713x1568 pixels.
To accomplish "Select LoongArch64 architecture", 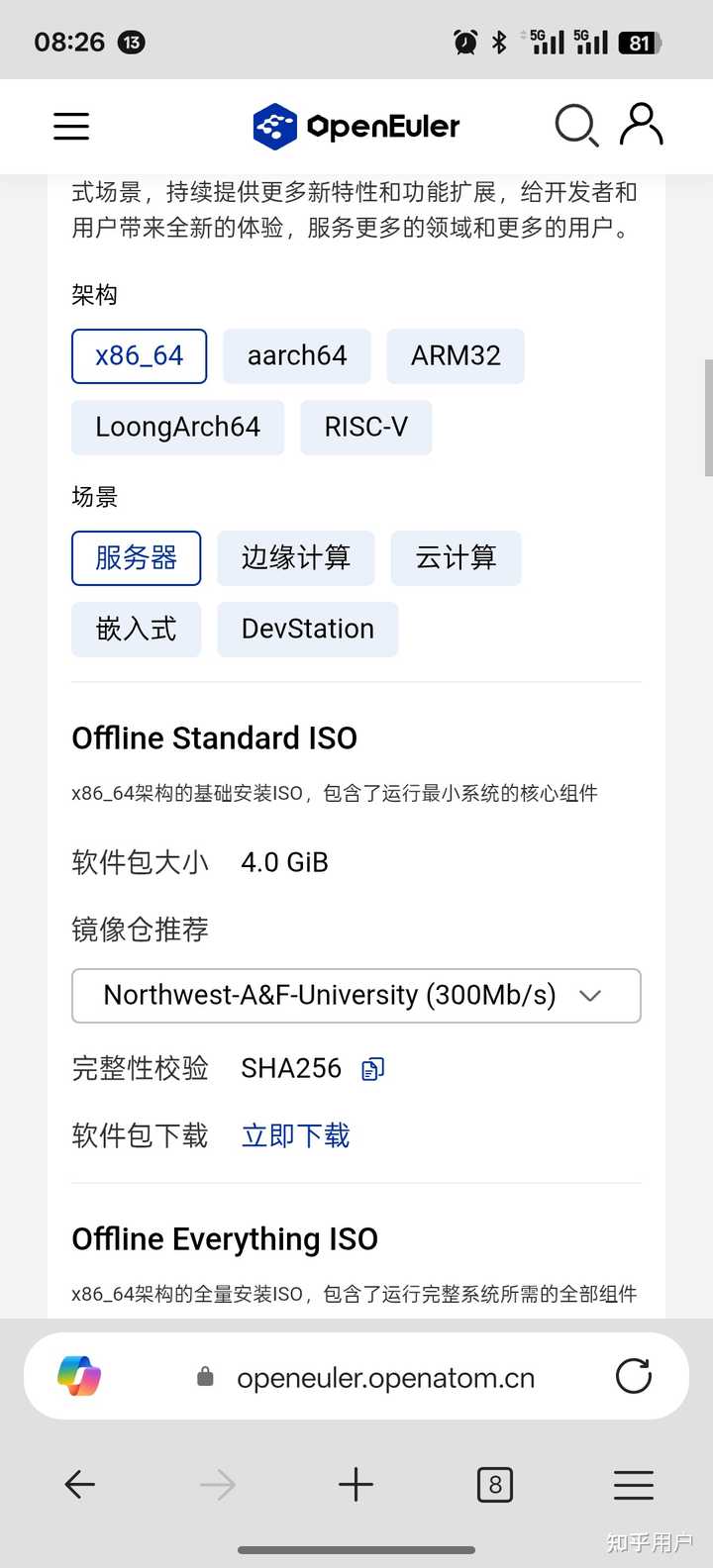I will pos(177,428).
